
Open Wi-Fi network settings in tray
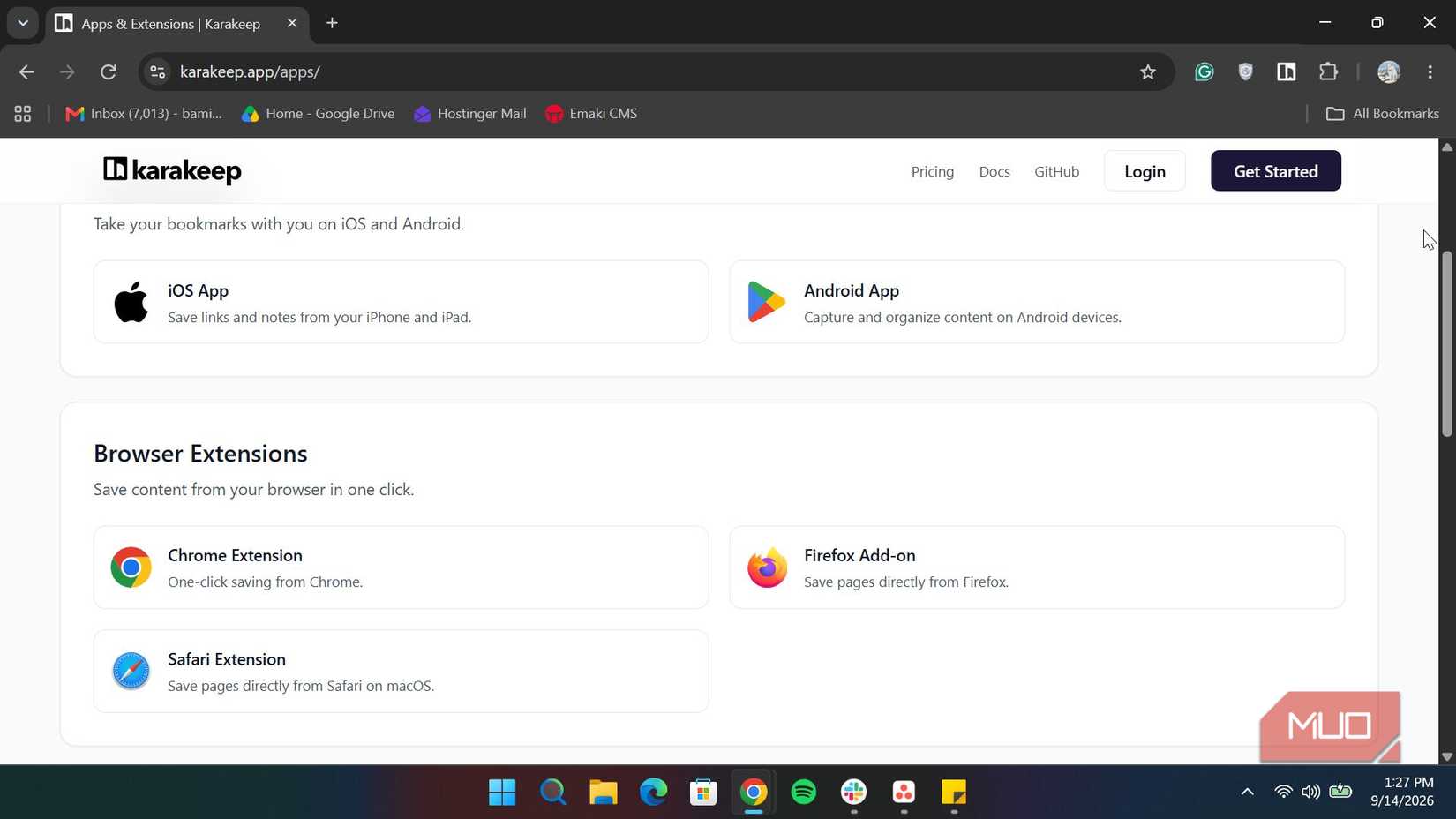(x=1284, y=792)
